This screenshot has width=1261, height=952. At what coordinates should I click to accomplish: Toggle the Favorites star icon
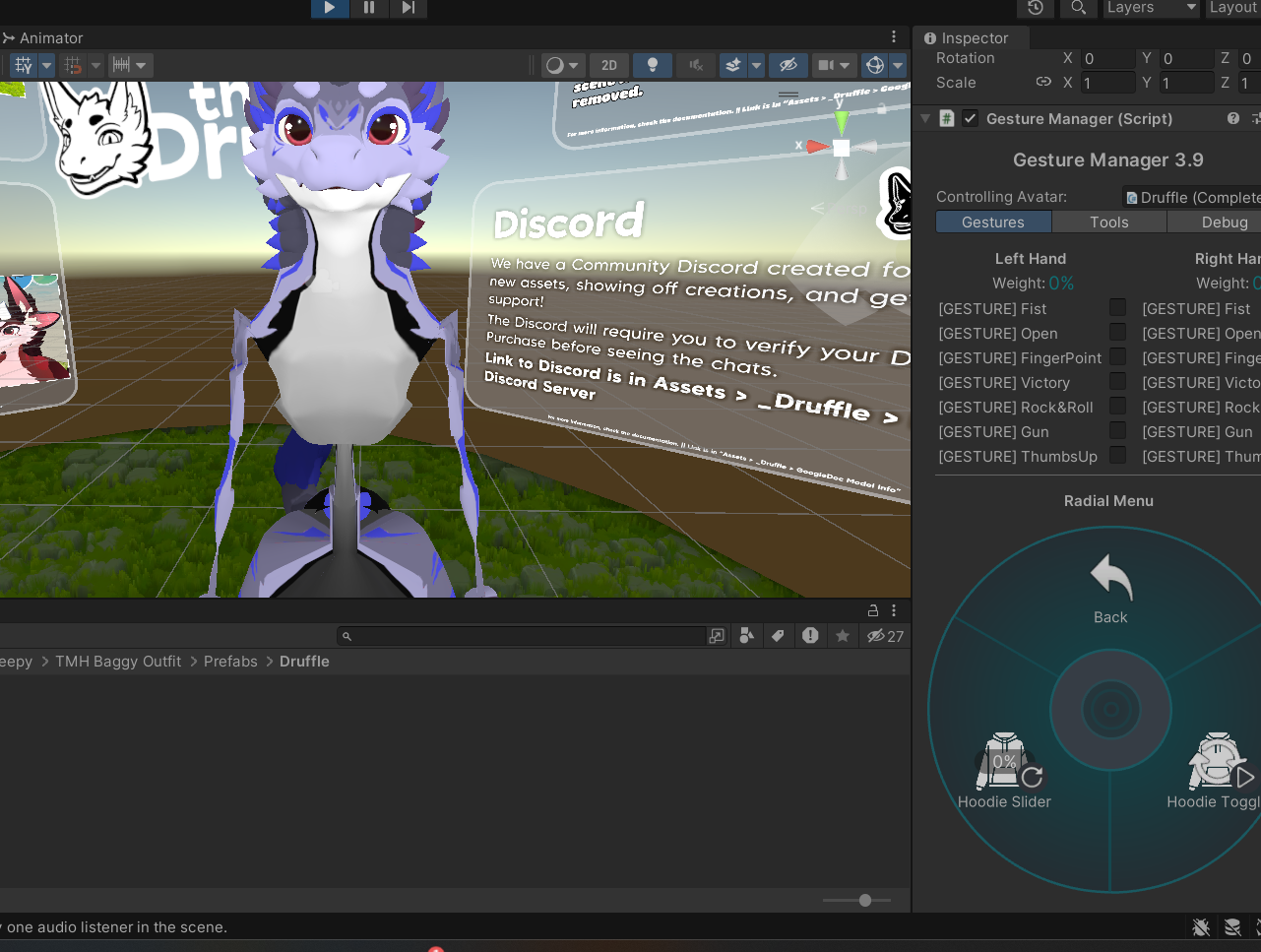843,636
